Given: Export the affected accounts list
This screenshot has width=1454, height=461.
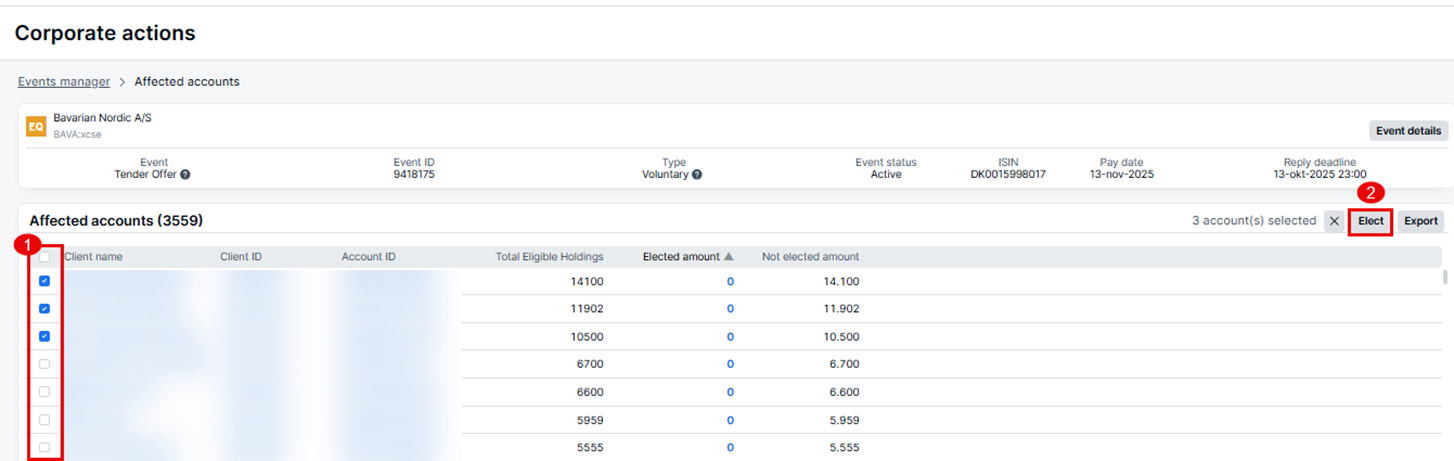Looking at the screenshot, I should point(1420,221).
